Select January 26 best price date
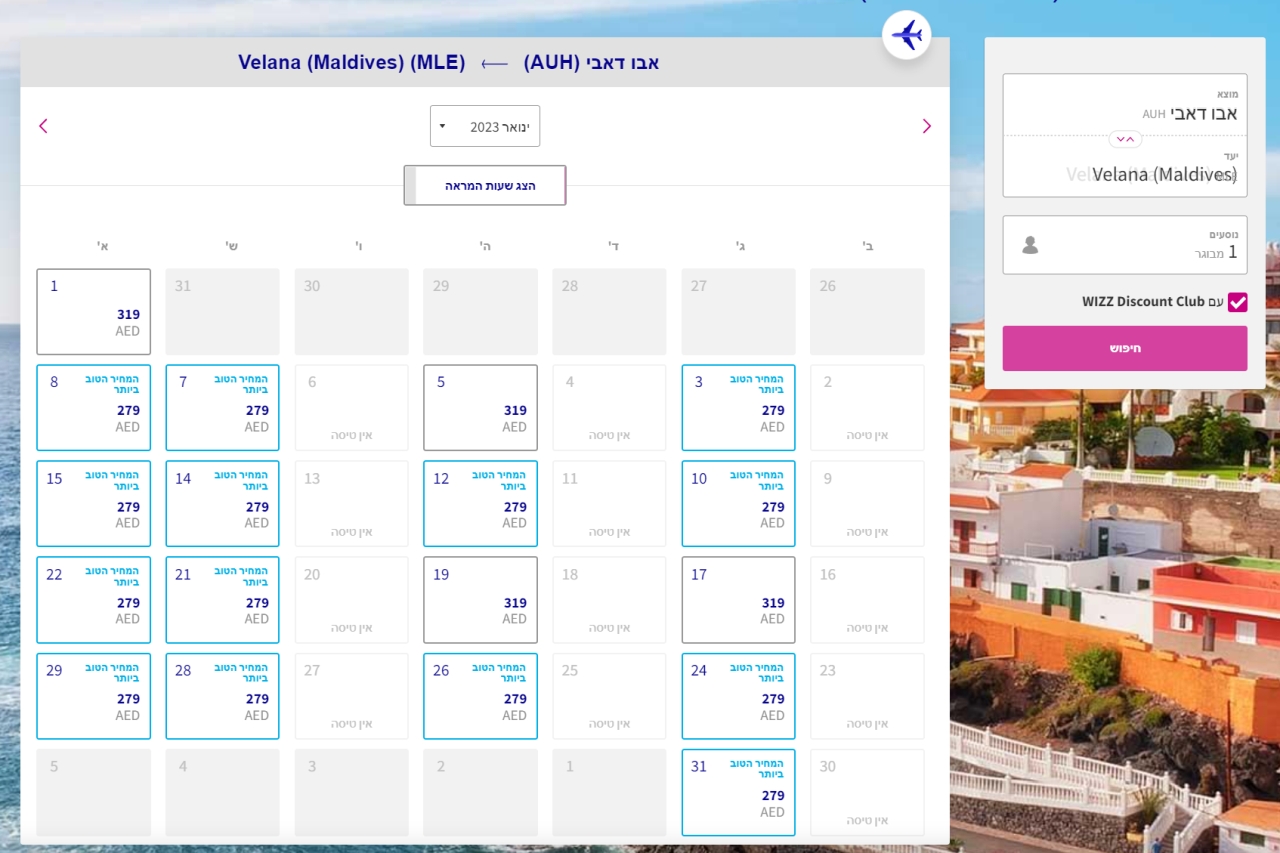The width and height of the screenshot is (1280, 853). pyautogui.click(x=481, y=696)
